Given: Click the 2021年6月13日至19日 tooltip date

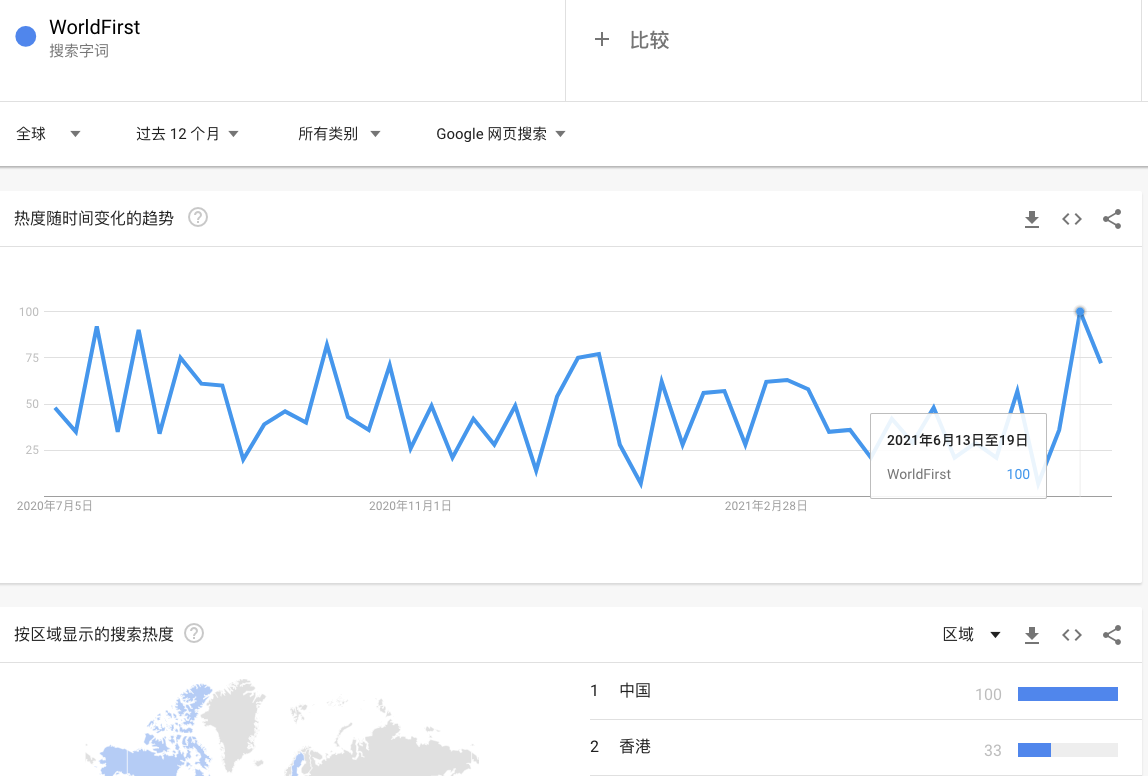Looking at the screenshot, I should [957, 440].
